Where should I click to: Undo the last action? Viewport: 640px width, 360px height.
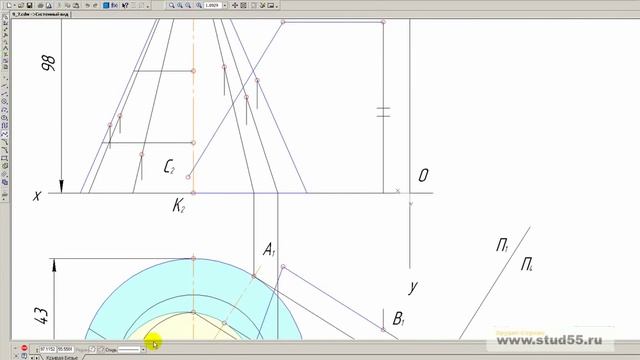(87, 5)
